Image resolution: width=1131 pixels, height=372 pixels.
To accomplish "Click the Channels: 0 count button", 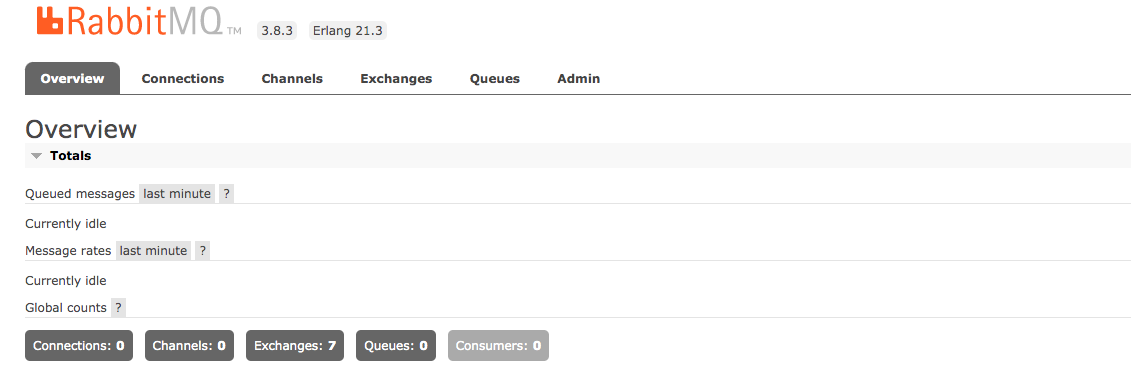I will coord(189,345).
